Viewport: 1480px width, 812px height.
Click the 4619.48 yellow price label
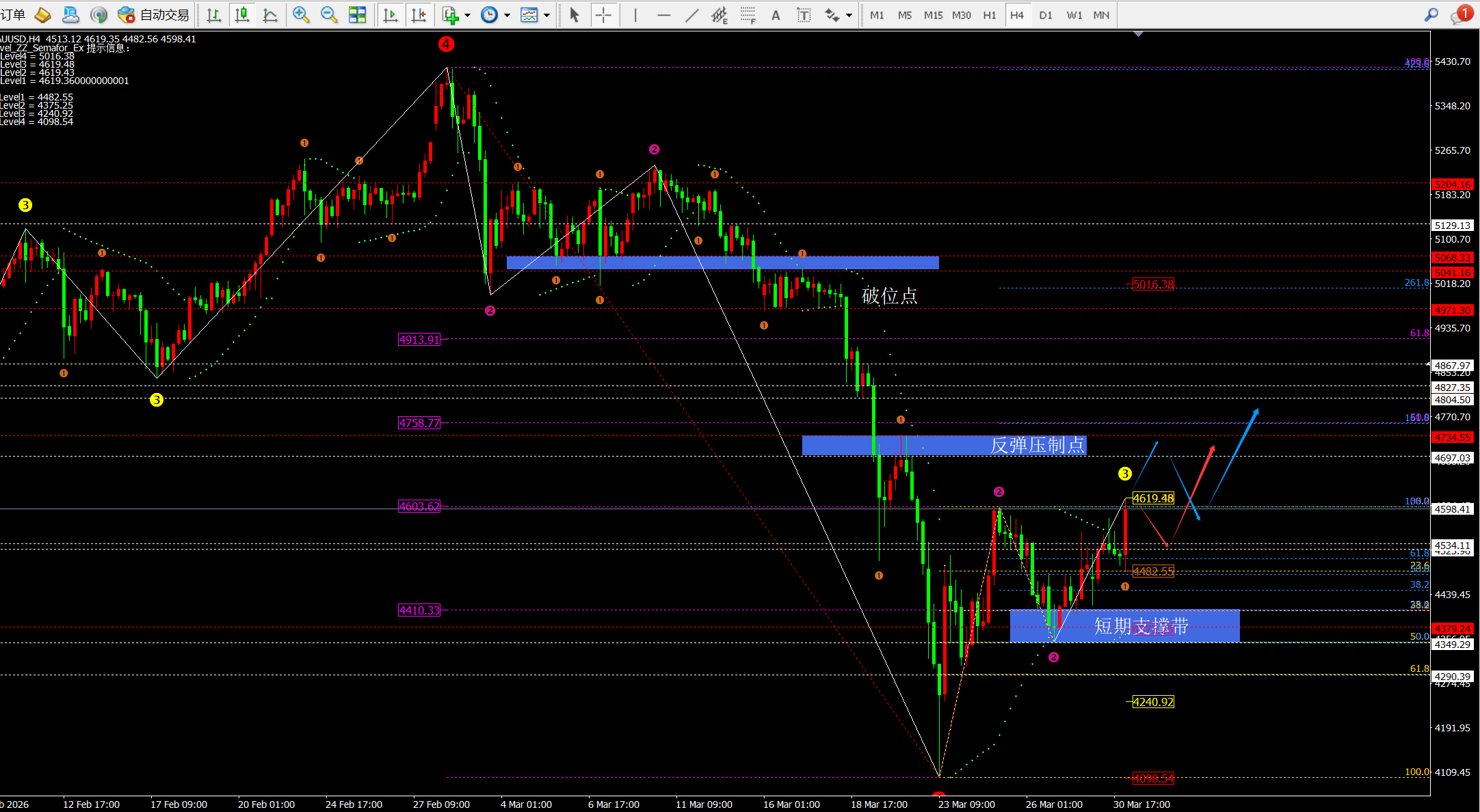[x=1153, y=498]
